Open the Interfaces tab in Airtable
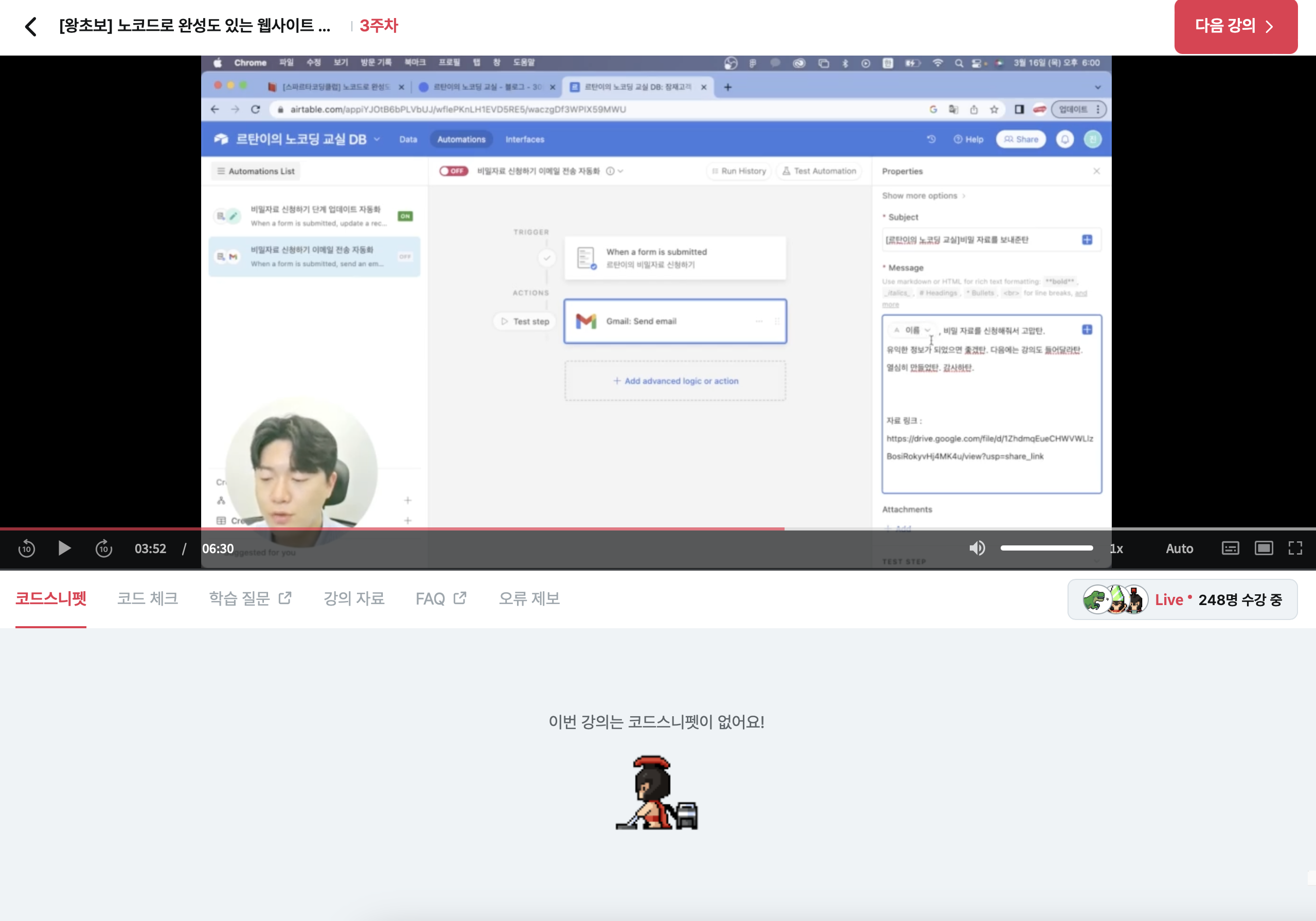Screen dimensions: 1316x921 (x=524, y=139)
